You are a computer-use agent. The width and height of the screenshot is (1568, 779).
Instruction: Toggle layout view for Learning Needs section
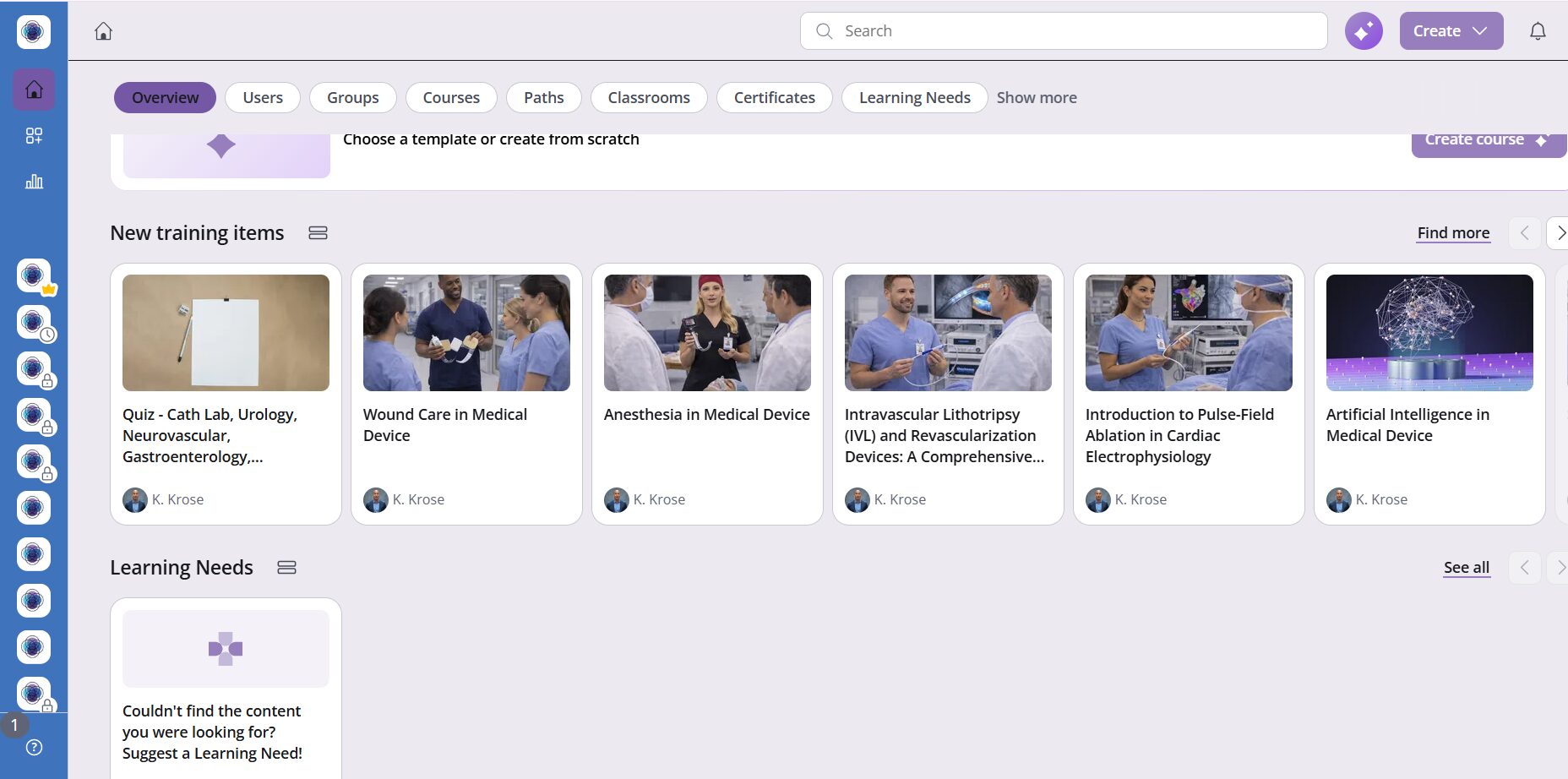[x=286, y=568]
